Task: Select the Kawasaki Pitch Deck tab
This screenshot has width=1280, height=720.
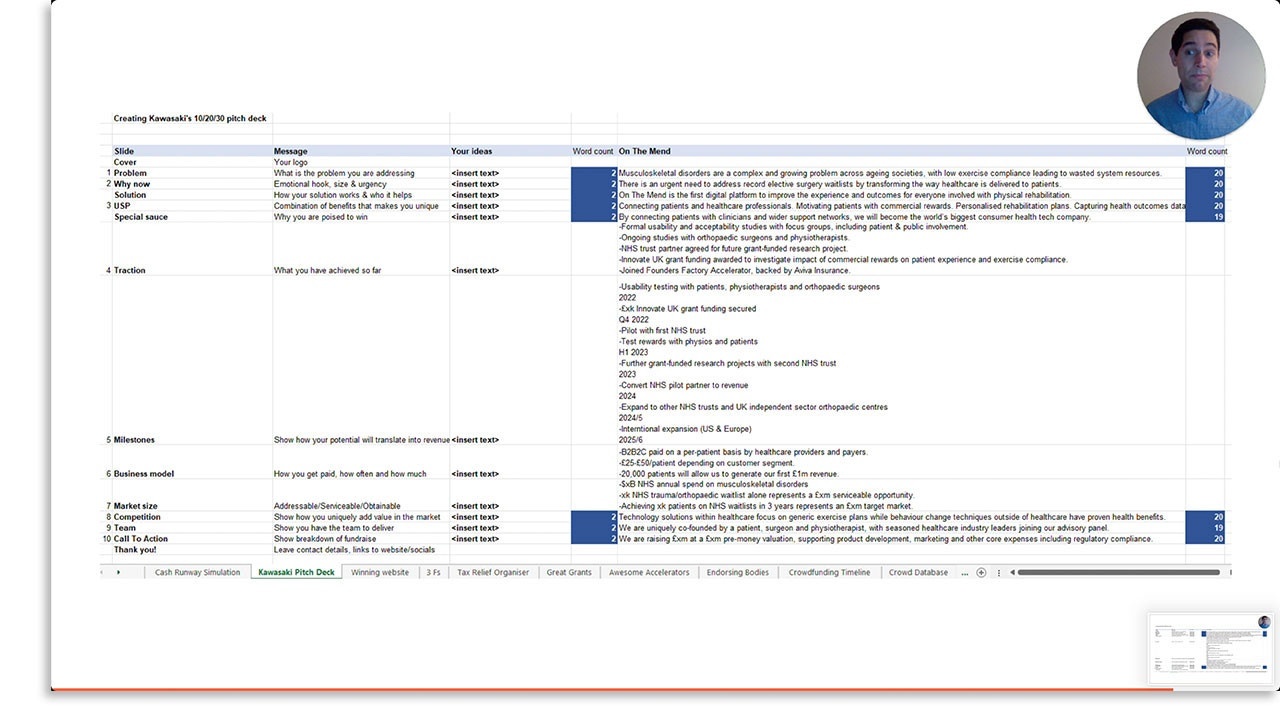Action: click(x=296, y=573)
